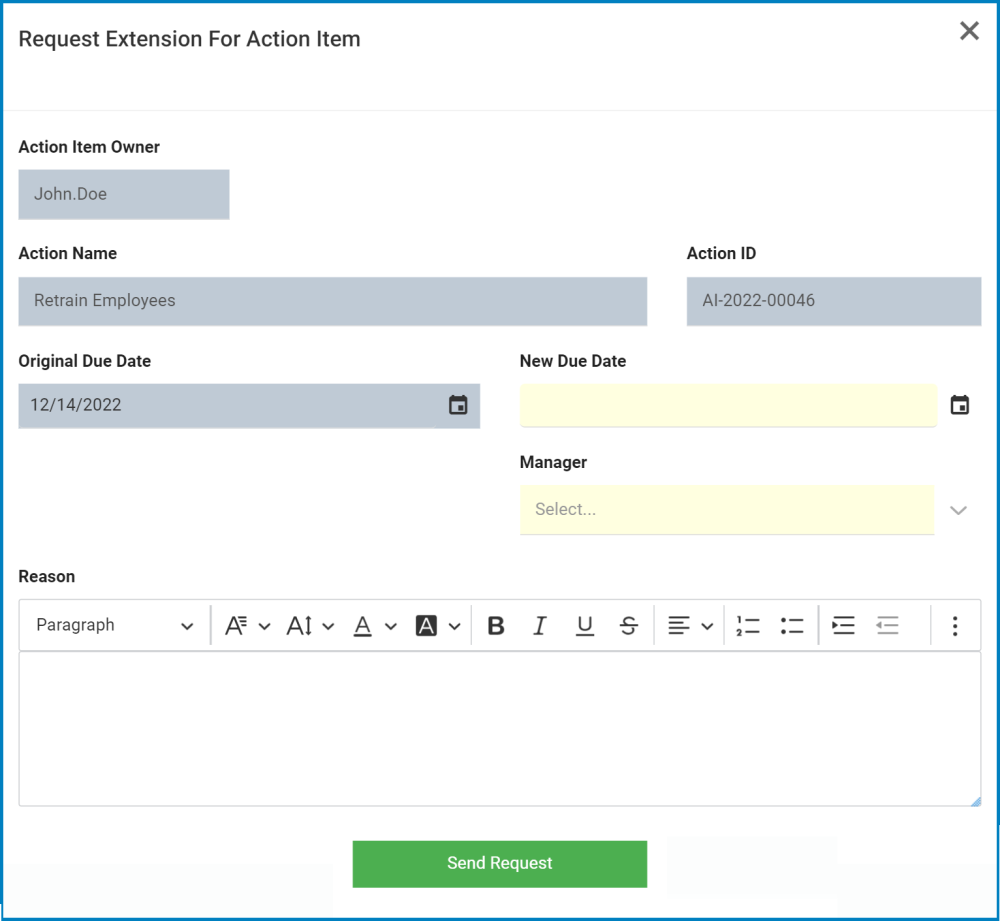Click inside the Reason text area
The height and width of the screenshot is (921, 1000).
tap(499, 729)
